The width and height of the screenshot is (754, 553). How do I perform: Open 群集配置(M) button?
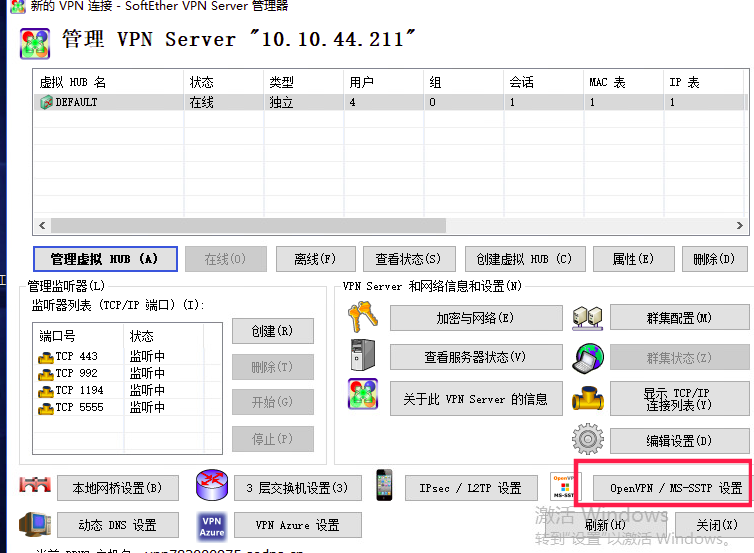(679, 317)
